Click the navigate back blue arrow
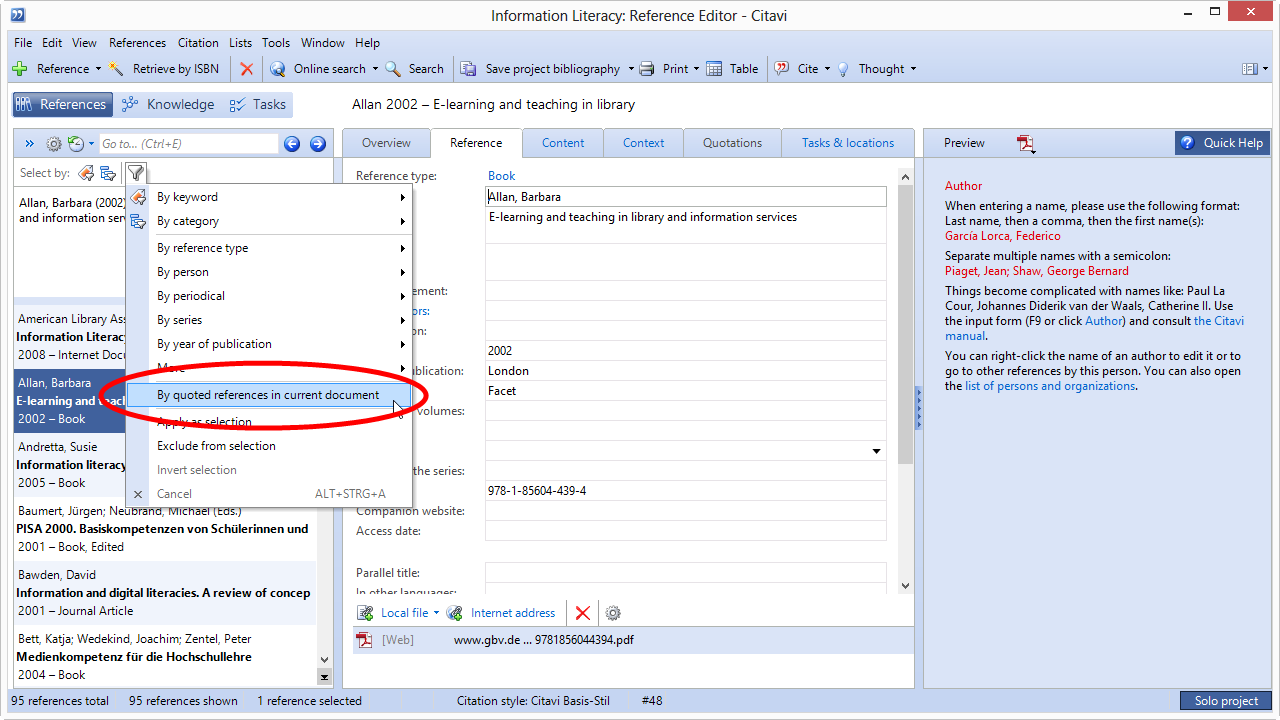Viewport: 1280px width, 720px height. 292,144
